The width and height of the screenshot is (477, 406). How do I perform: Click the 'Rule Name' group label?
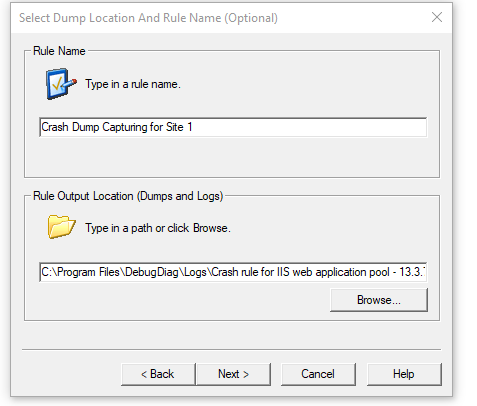pyautogui.click(x=59, y=51)
